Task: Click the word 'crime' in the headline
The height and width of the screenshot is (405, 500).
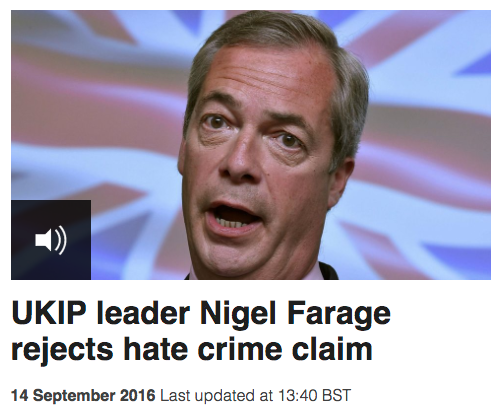Action: 239,348
